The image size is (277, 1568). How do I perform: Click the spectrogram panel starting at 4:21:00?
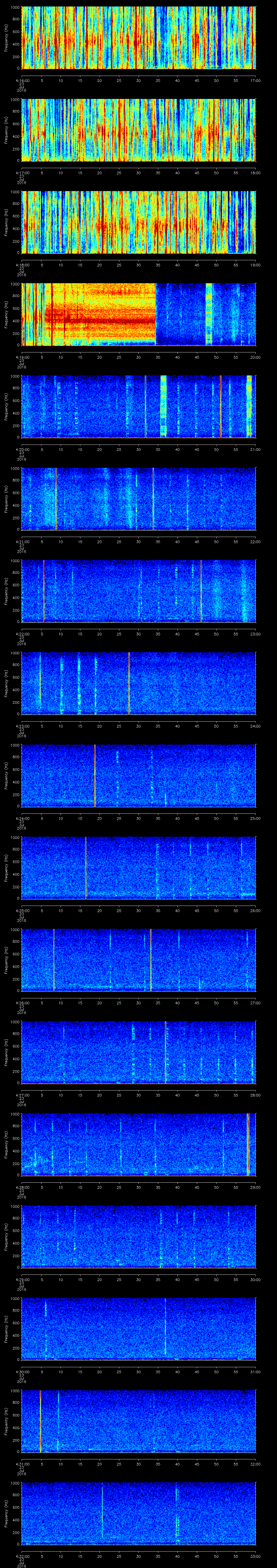coord(139,499)
